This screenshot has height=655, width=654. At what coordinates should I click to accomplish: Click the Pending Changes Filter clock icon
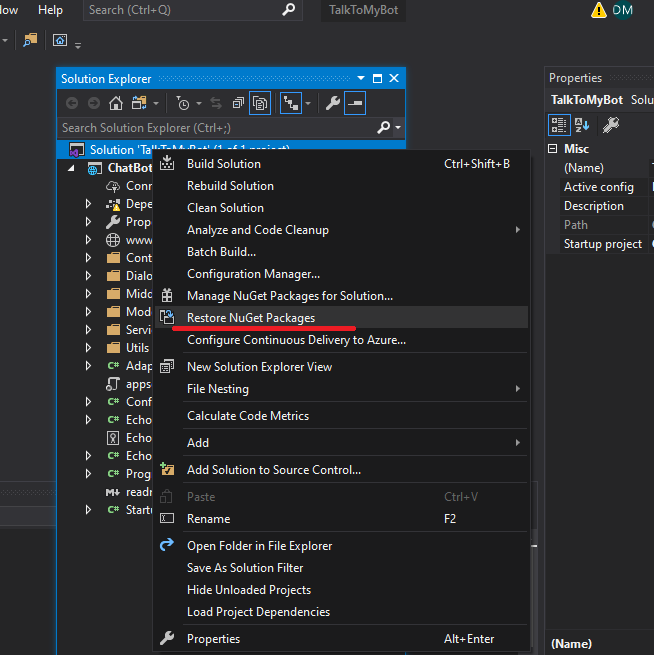pyautogui.click(x=183, y=103)
